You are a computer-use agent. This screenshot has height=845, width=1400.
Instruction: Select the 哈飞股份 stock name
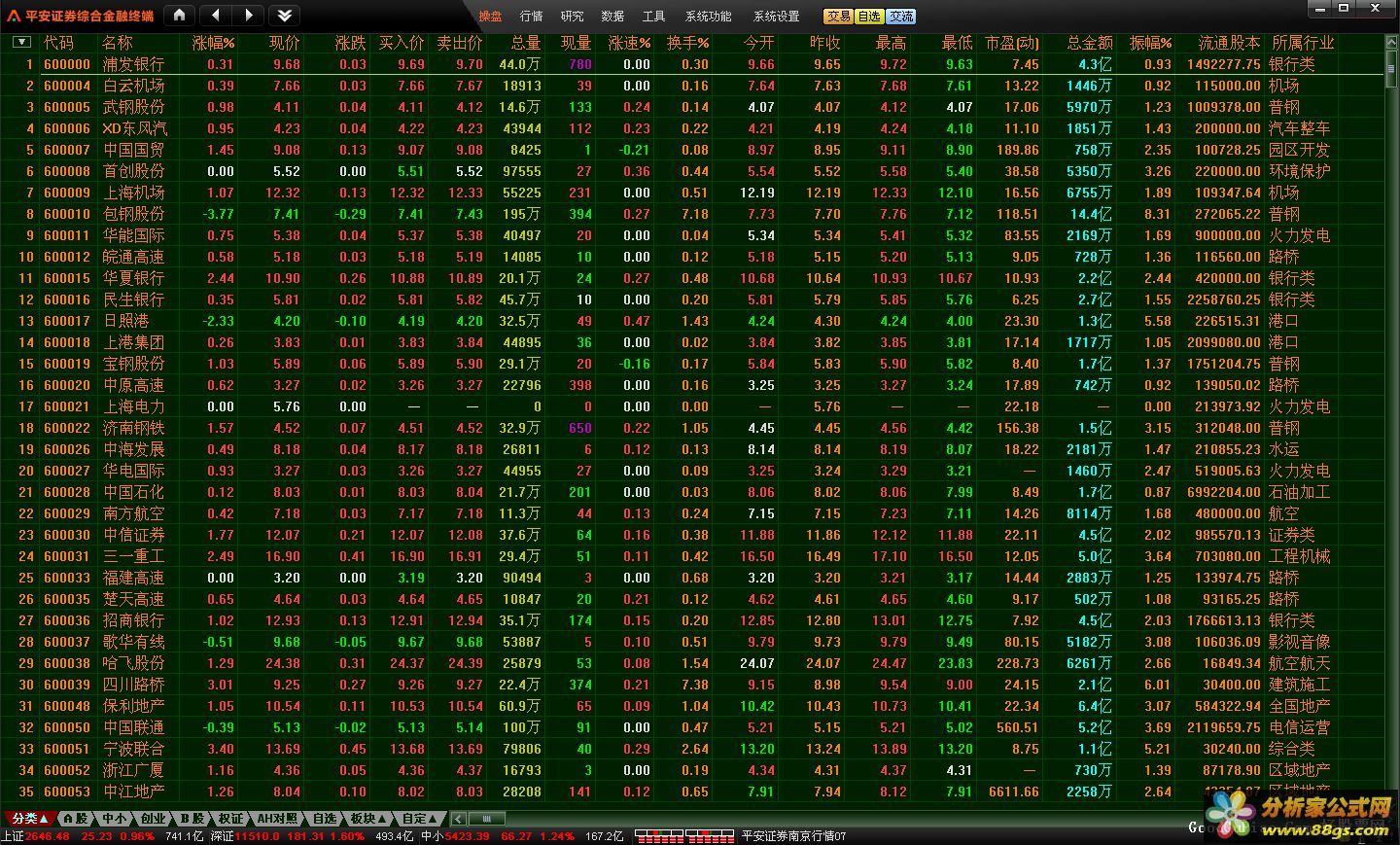tap(133, 663)
